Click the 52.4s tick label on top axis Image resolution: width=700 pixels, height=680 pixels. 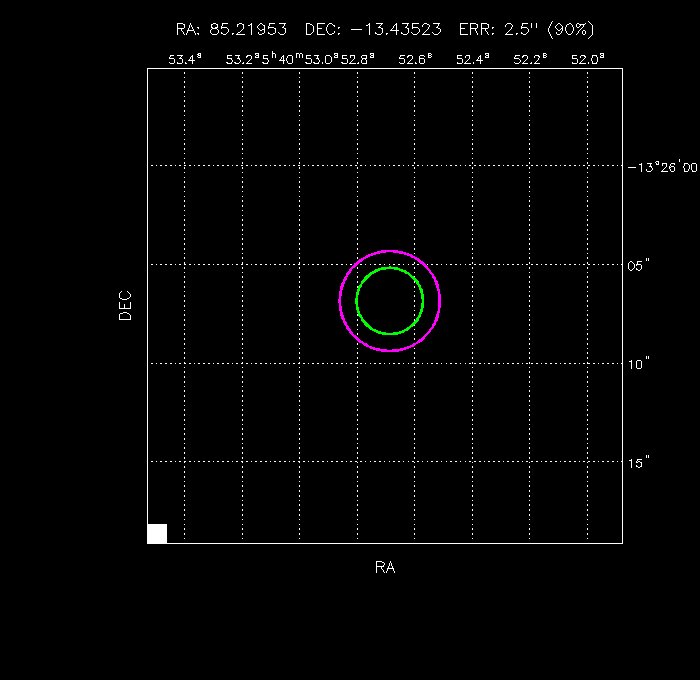click(472, 59)
